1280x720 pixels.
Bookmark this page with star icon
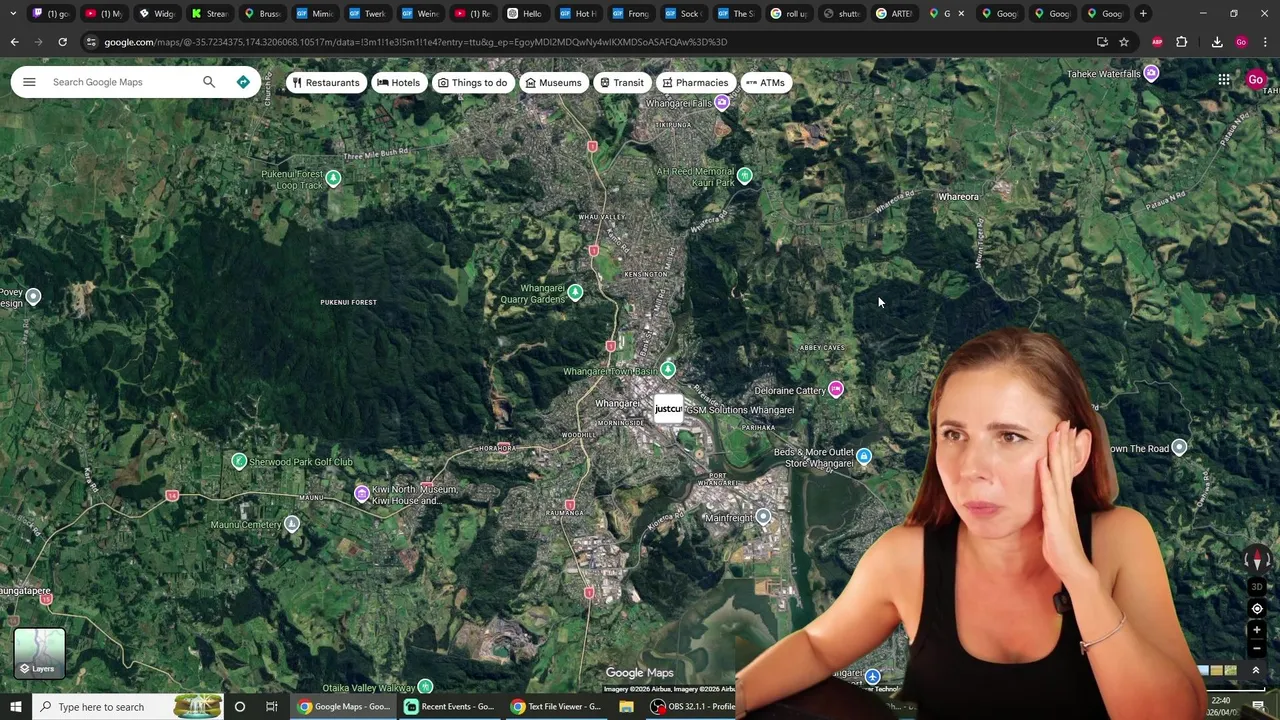click(x=1124, y=42)
